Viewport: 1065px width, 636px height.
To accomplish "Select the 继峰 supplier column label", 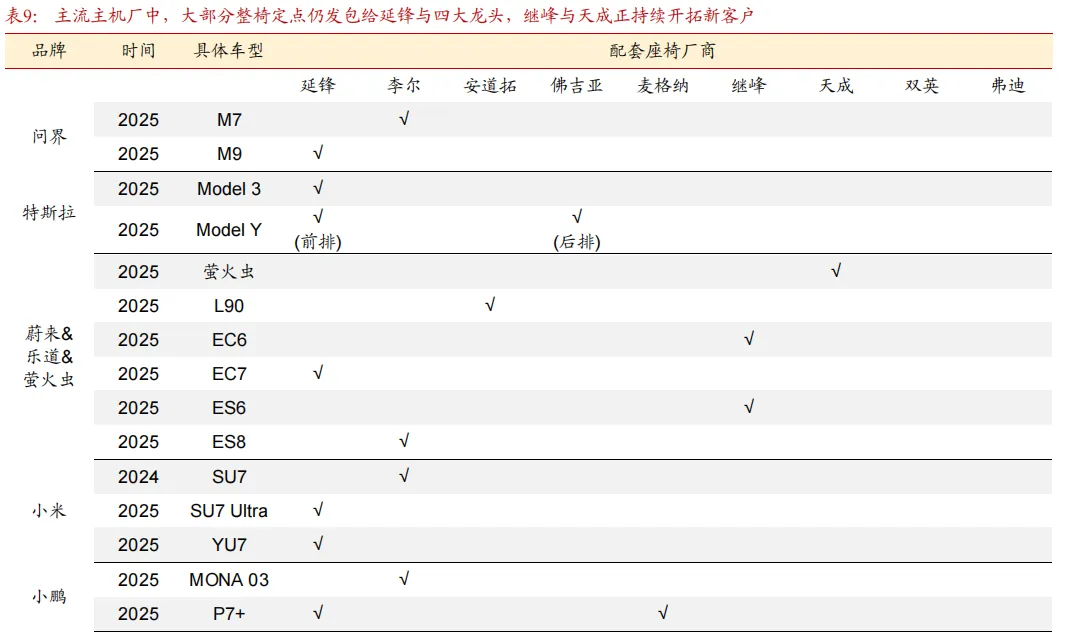I will (749, 86).
